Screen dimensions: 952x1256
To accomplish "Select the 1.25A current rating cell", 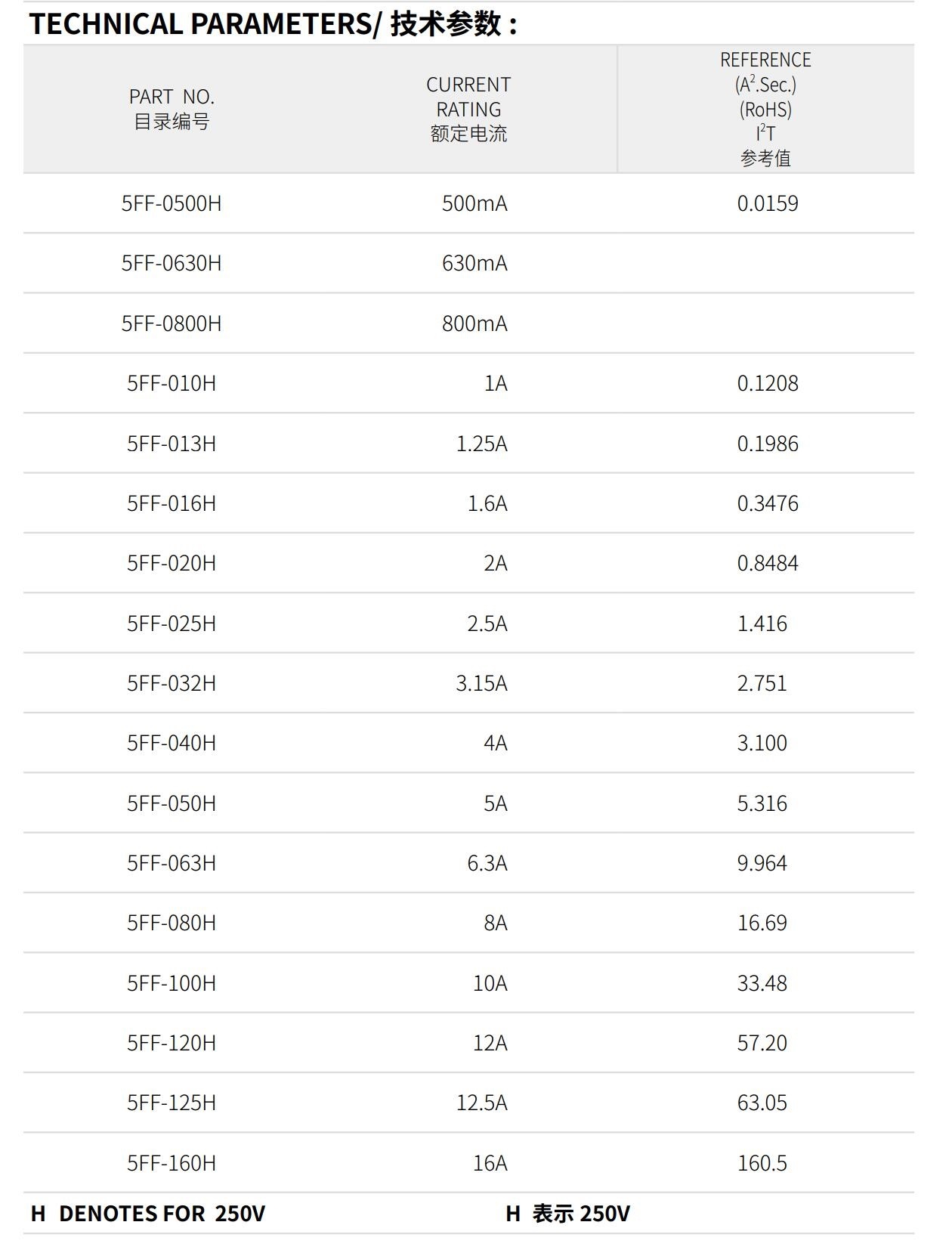I will click(x=481, y=444).
